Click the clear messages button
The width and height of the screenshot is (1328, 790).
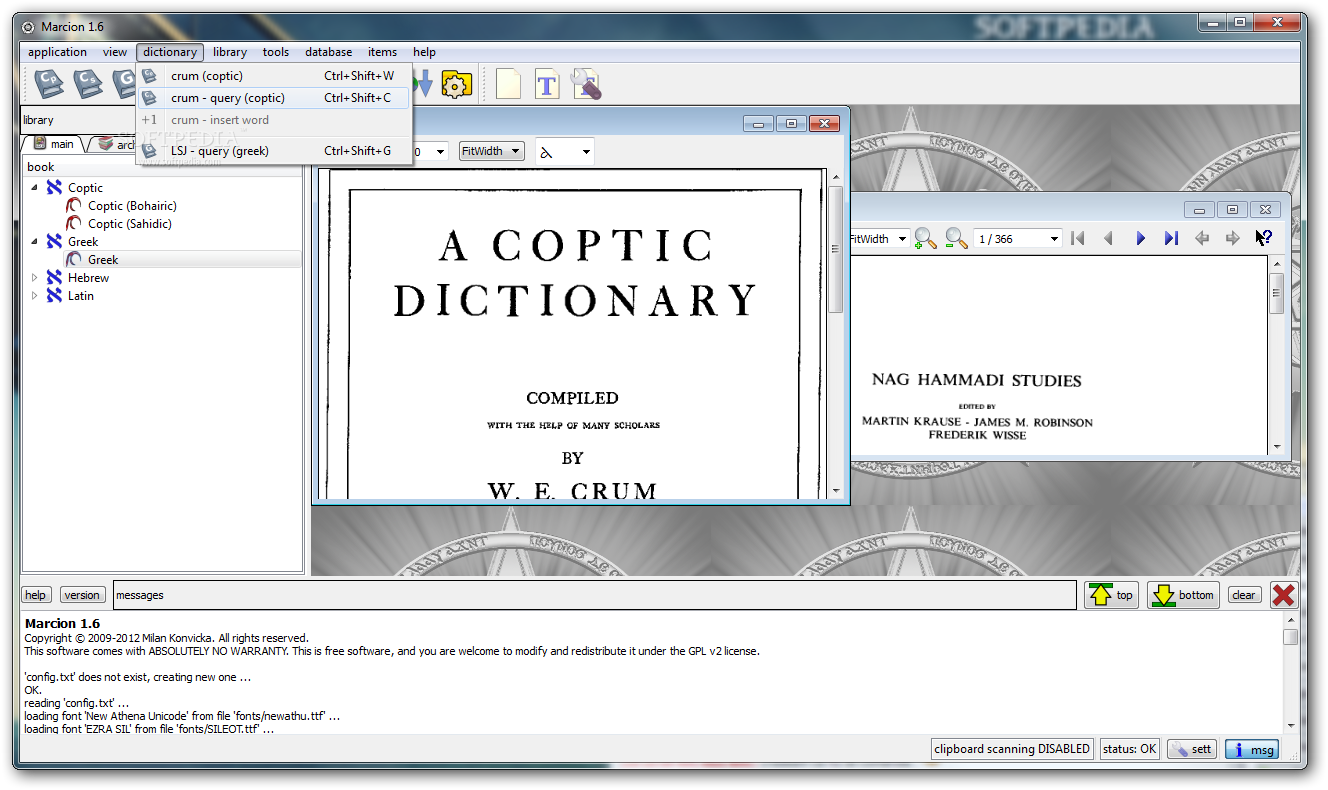(1244, 595)
